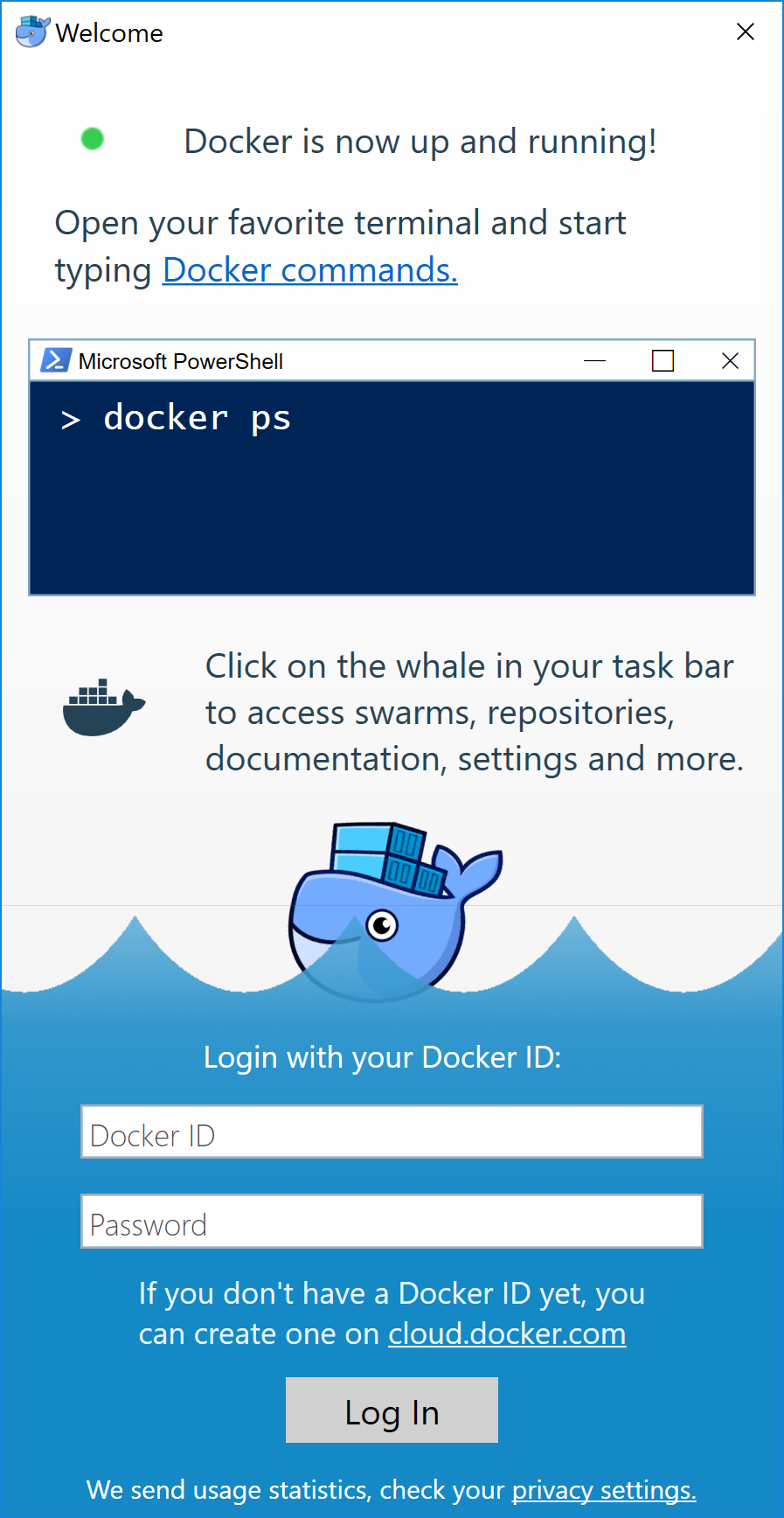Click the dark Docker whale taskbar icon
The width and height of the screenshot is (784, 1518).
pos(103,707)
